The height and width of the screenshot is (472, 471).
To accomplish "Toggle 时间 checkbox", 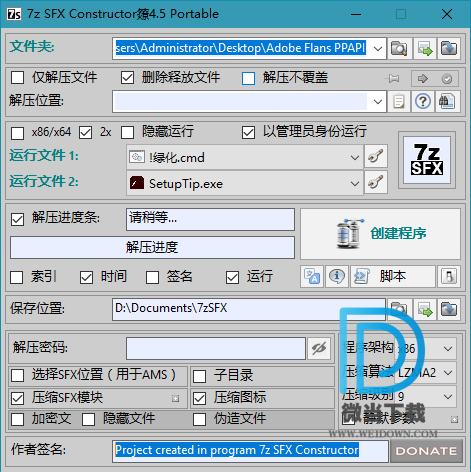I will (x=86, y=277).
